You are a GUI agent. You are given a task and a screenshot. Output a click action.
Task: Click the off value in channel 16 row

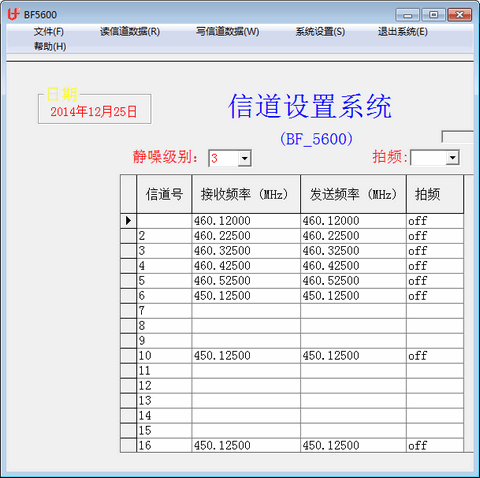(435, 445)
